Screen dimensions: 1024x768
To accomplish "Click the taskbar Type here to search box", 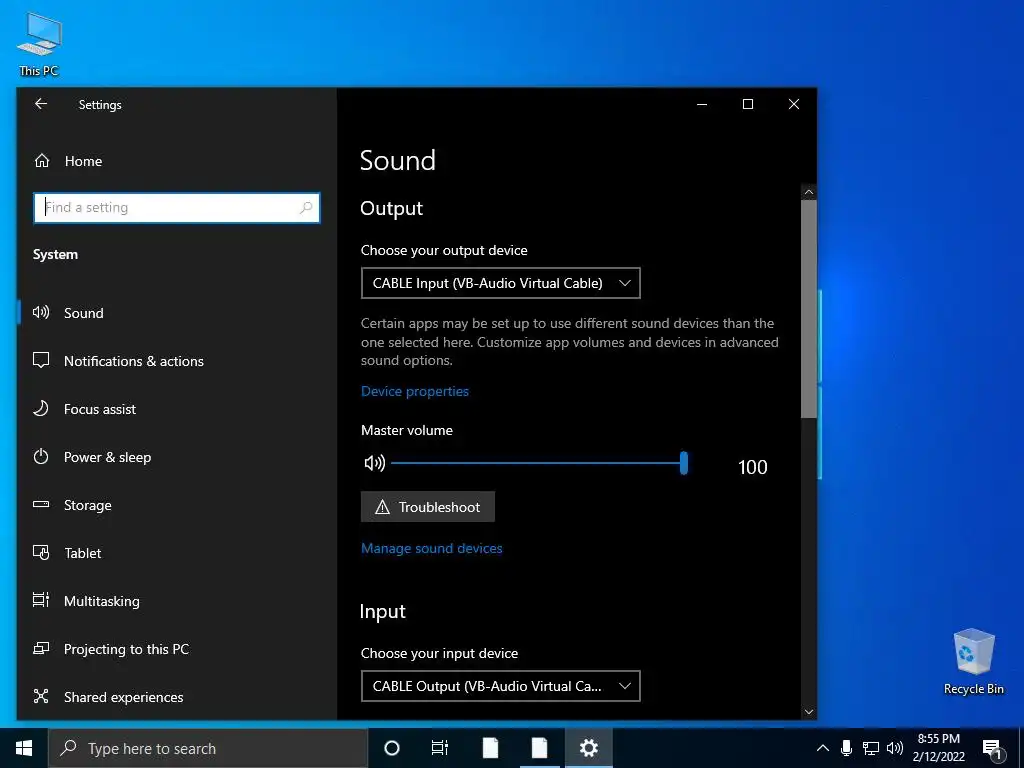I will click(208, 748).
